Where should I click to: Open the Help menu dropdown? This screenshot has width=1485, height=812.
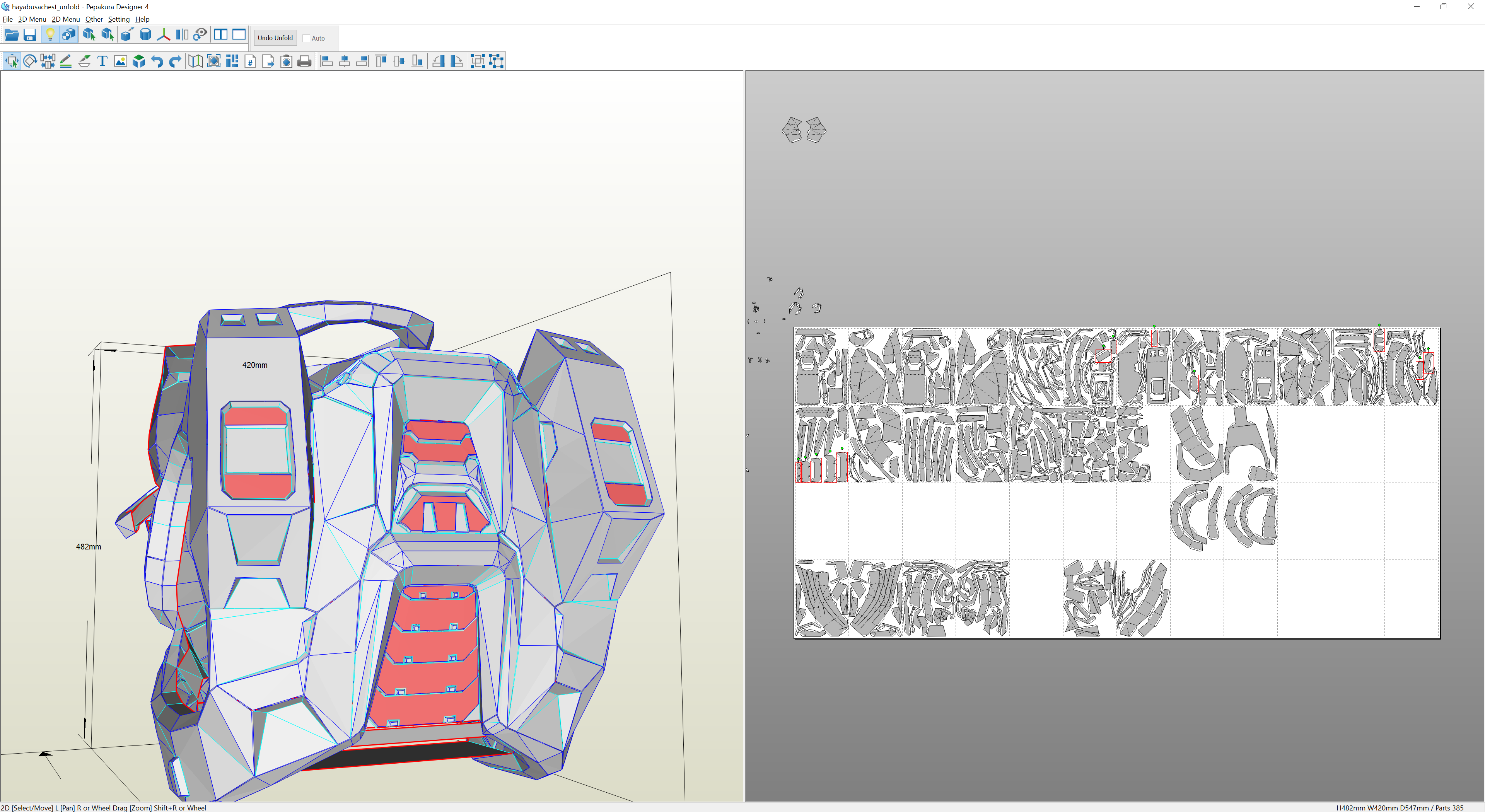[x=142, y=19]
